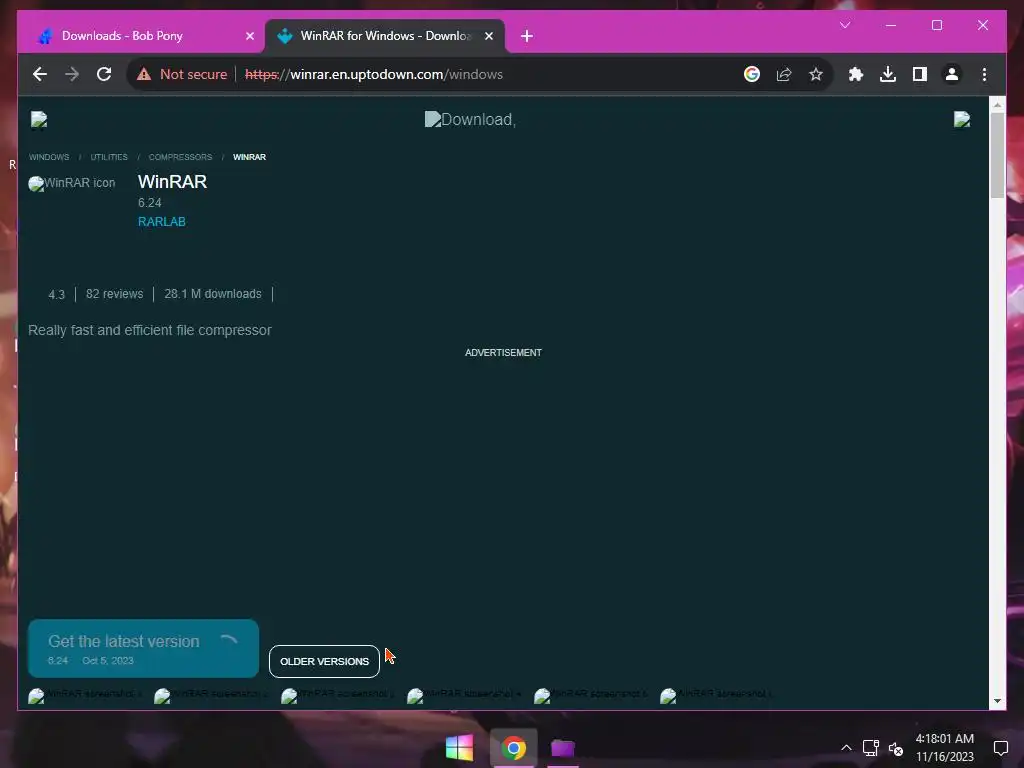
Task: Click the vertical scrollbar thumb
Action: click(997, 155)
